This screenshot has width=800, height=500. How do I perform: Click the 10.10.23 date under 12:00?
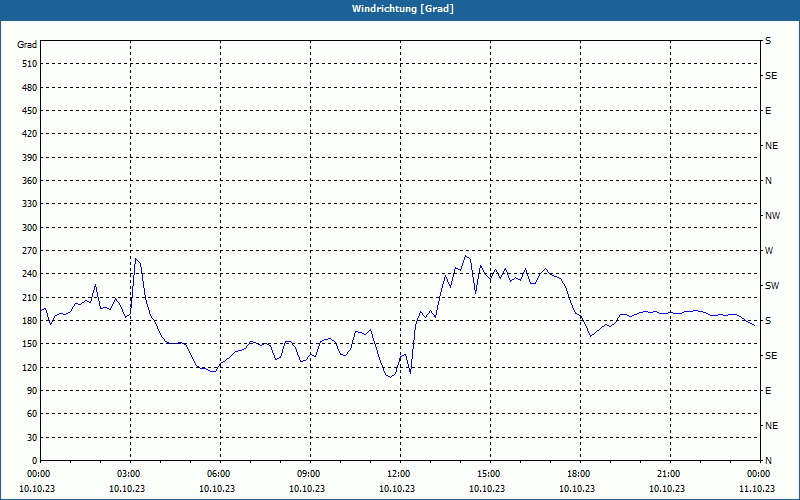(x=397, y=488)
